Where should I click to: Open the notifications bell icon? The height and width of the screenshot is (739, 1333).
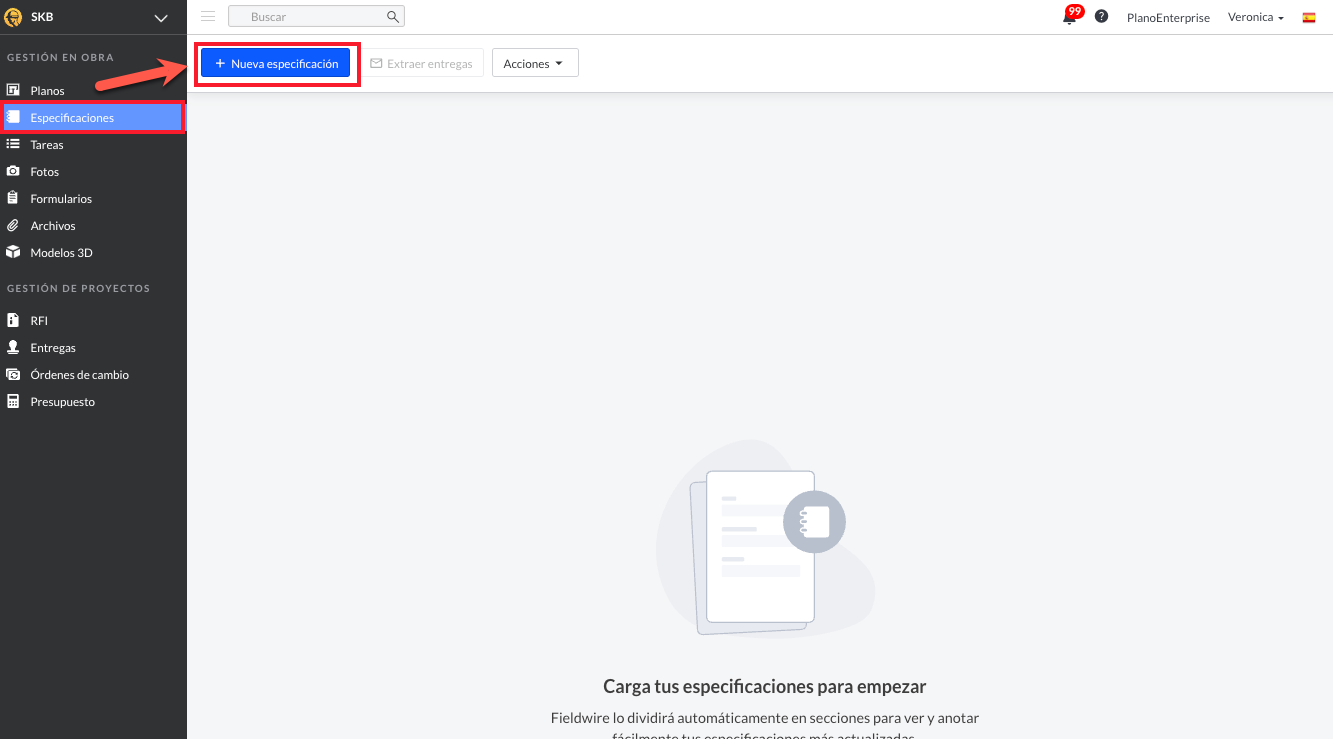click(1069, 17)
